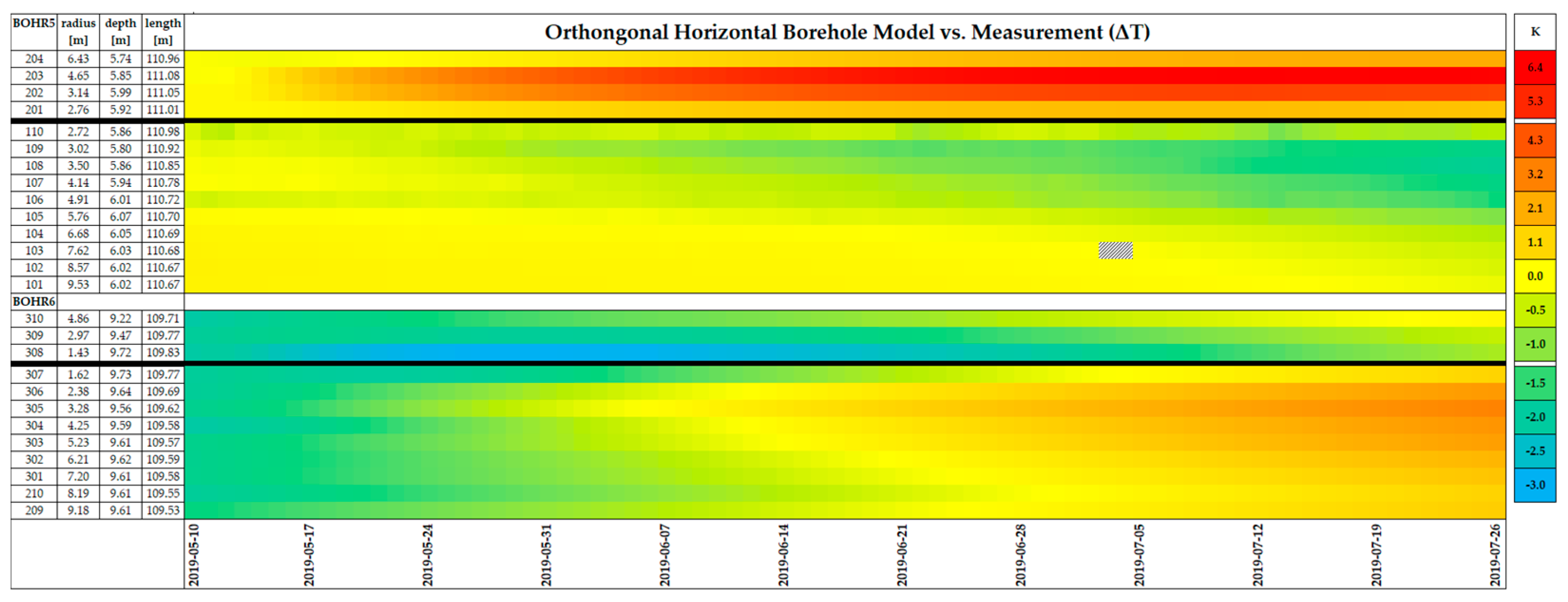Click the gray hatched cell in heatmap

point(1115,251)
